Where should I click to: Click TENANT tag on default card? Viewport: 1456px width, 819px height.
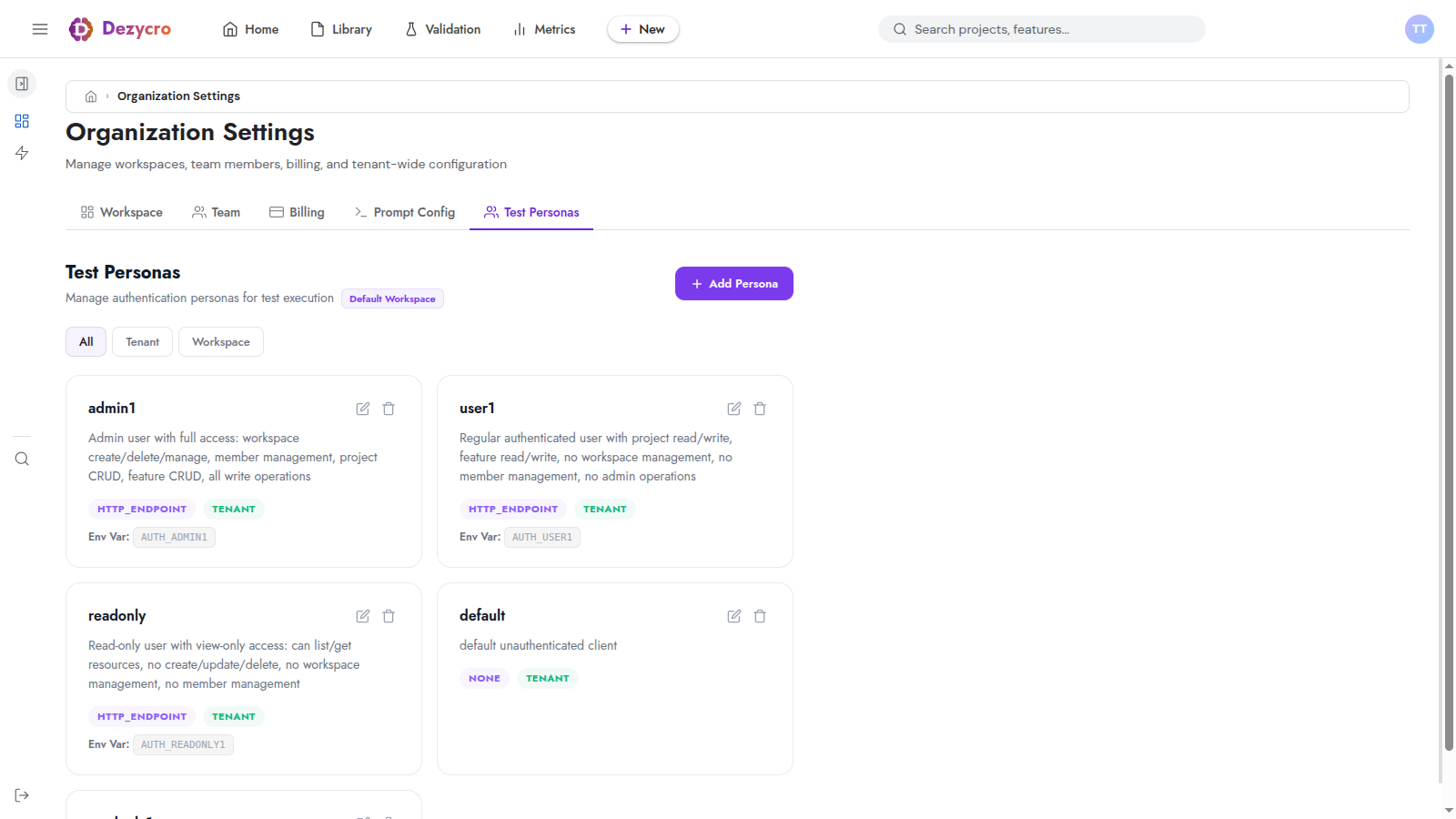coord(548,678)
